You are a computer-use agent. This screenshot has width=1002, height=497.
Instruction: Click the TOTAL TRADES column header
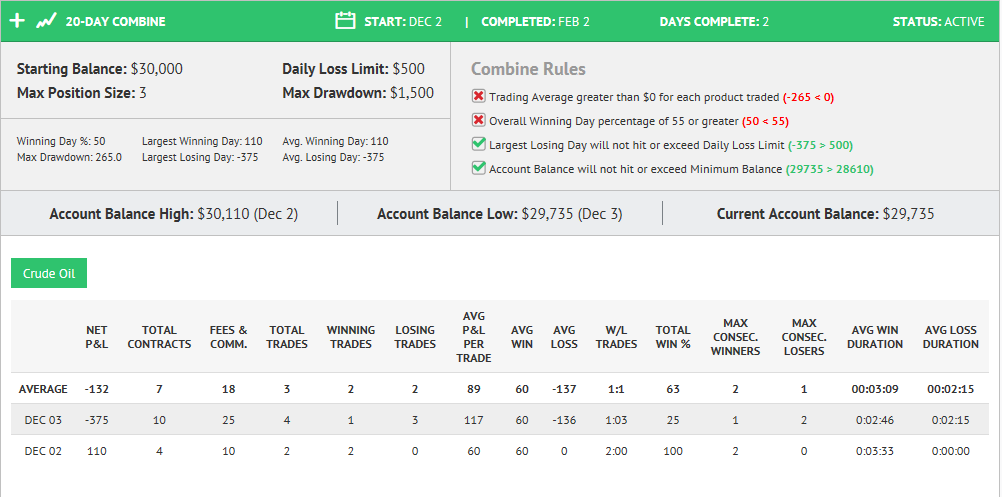point(287,337)
